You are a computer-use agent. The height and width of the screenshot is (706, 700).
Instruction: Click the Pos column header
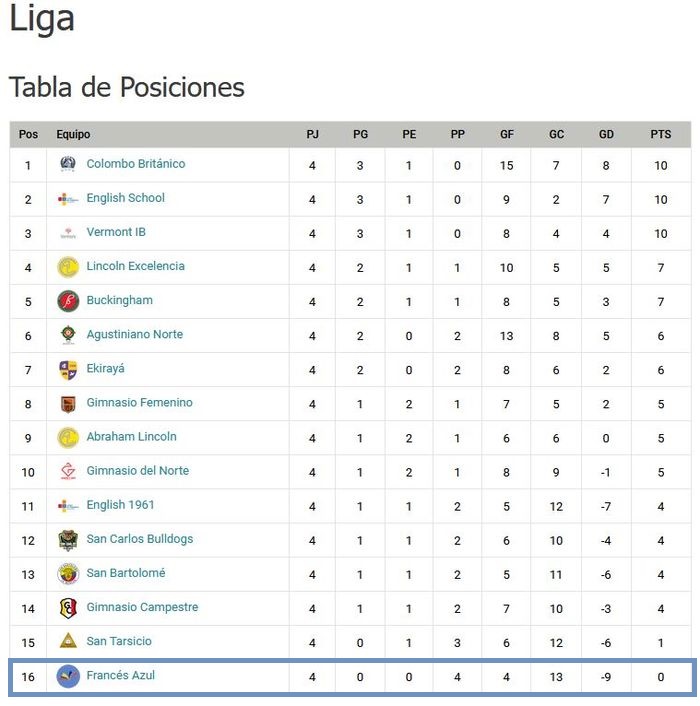[x=28, y=135]
